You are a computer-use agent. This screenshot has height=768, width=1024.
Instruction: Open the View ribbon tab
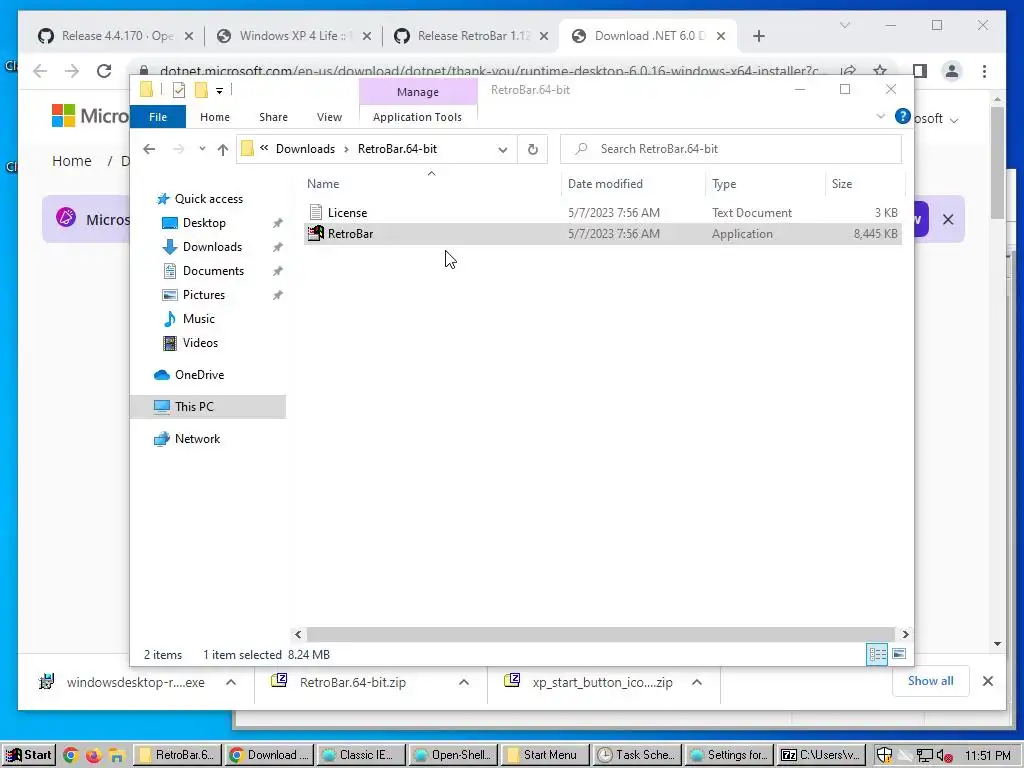point(329,117)
